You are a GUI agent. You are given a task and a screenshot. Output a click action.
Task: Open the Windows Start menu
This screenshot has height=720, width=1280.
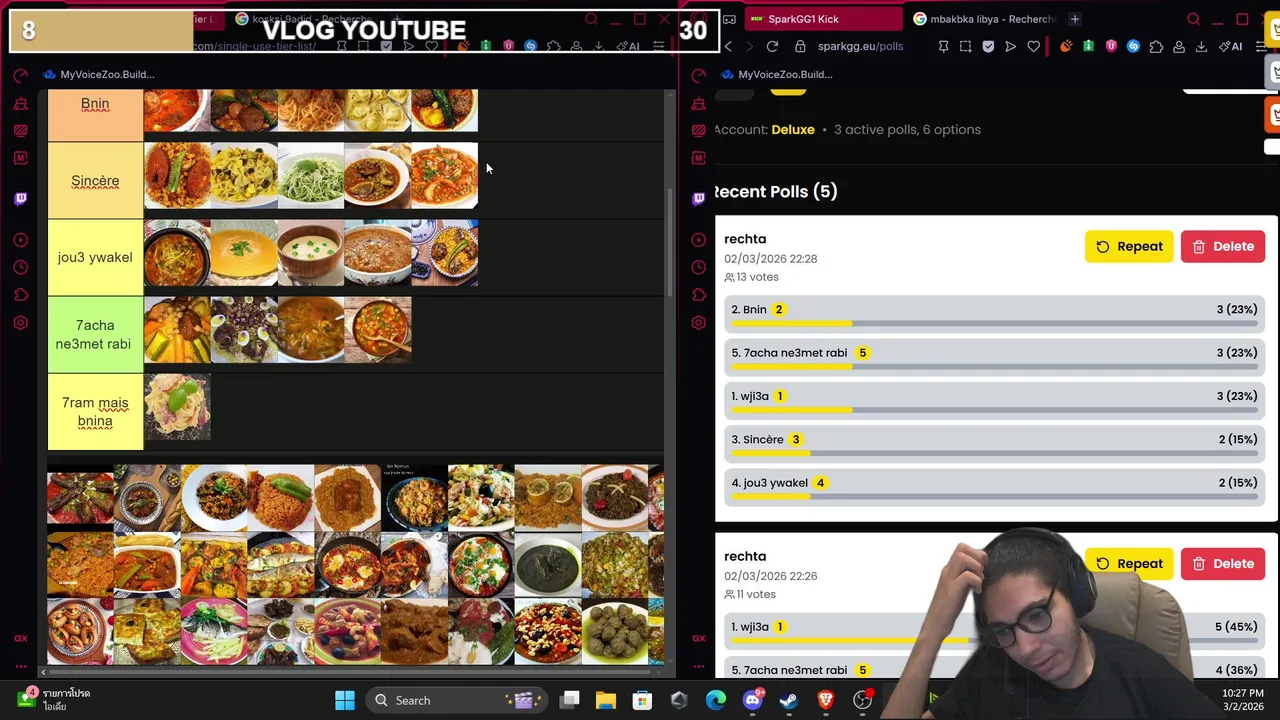point(344,700)
